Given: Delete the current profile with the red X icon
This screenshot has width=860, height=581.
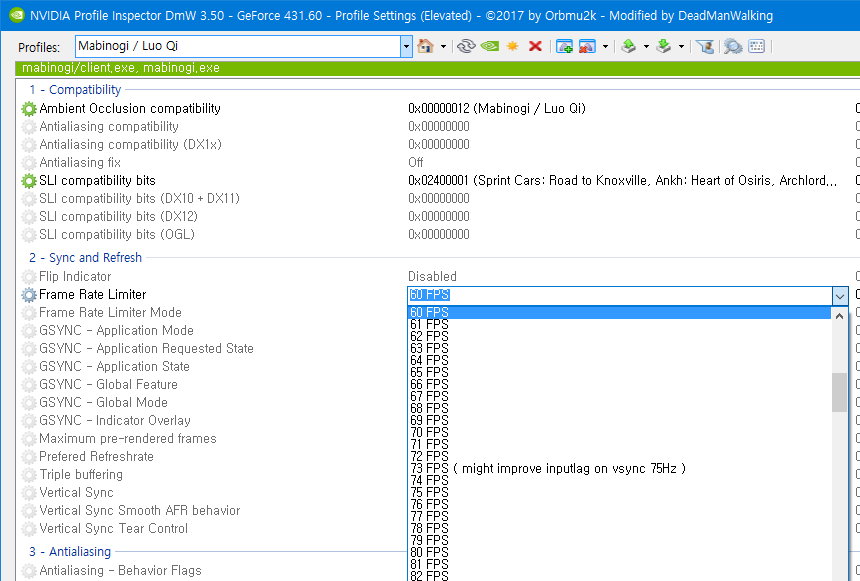Looking at the screenshot, I should pyautogui.click(x=535, y=46).
